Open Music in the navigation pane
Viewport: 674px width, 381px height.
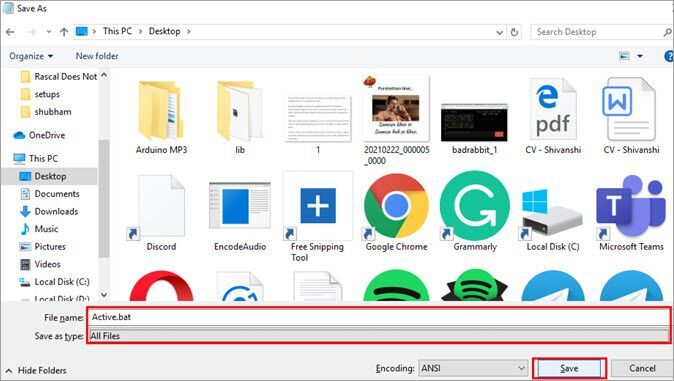tap(39, 229)
